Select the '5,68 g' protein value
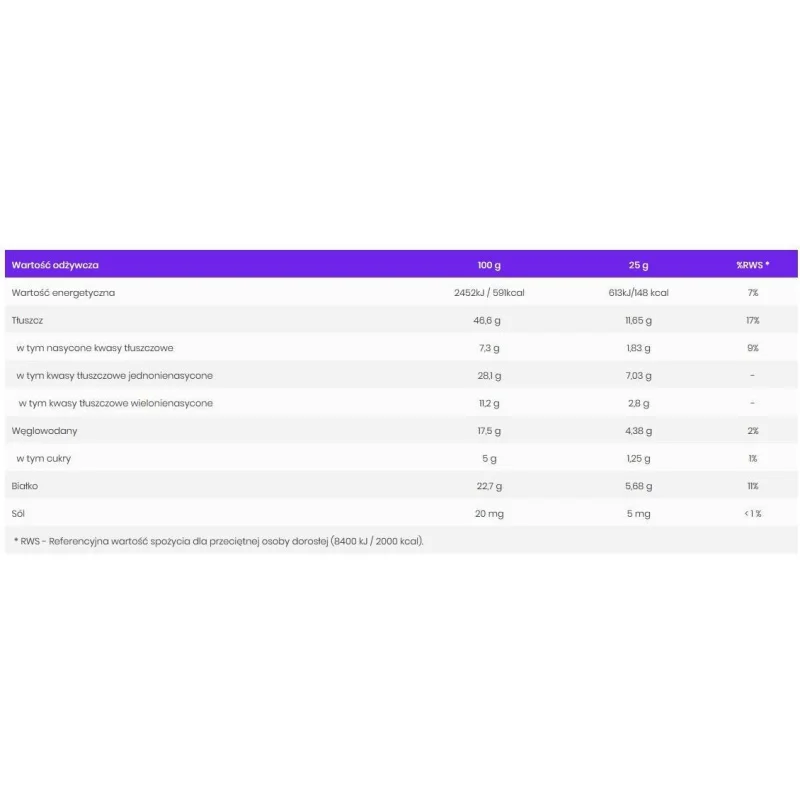The width and height of the screenshot is (800, 800). tap(638, 486)
